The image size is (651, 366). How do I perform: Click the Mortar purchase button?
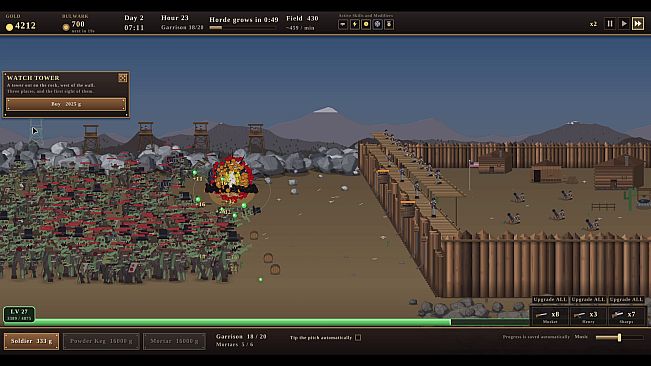point(174,341)
